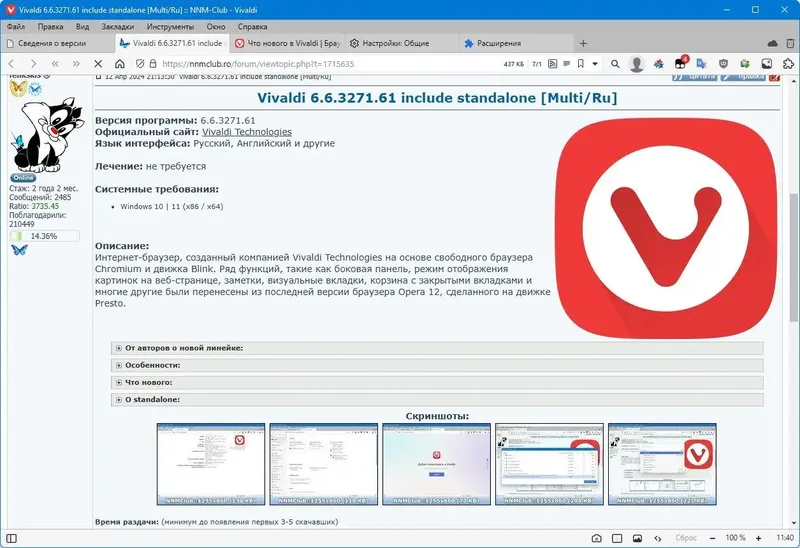800x548 pixels.
Task: Toggle the side panel from status bar
Action: click(11, 538)
